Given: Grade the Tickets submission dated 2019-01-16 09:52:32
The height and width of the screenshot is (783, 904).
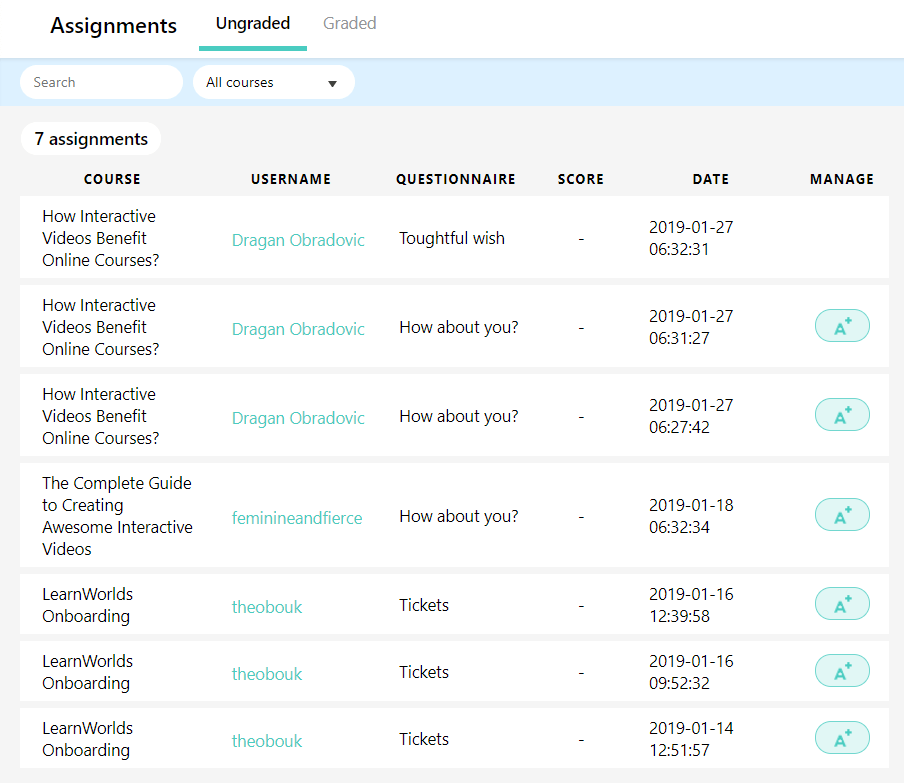Looking at the screenshot, I should [842, 671].
